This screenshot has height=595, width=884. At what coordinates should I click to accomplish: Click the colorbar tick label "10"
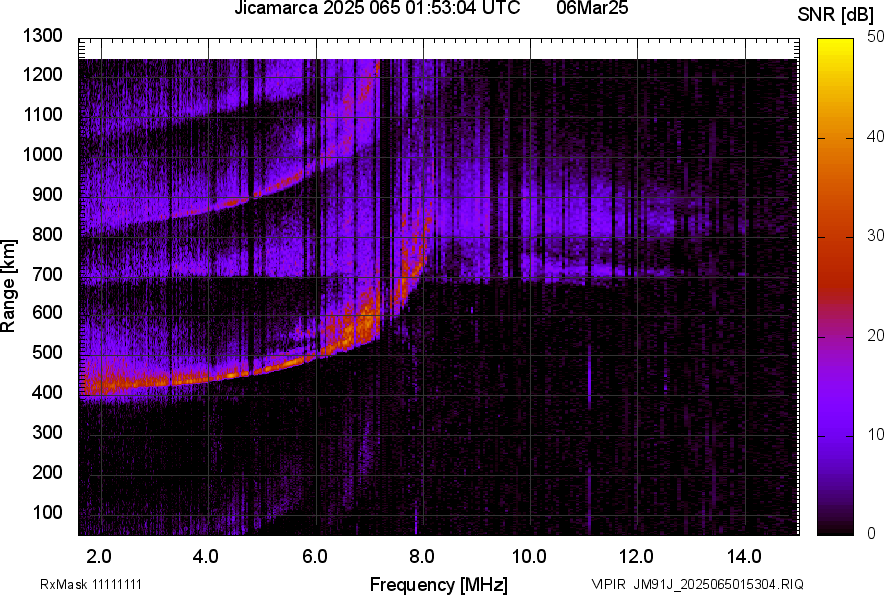tap(875, 434)
